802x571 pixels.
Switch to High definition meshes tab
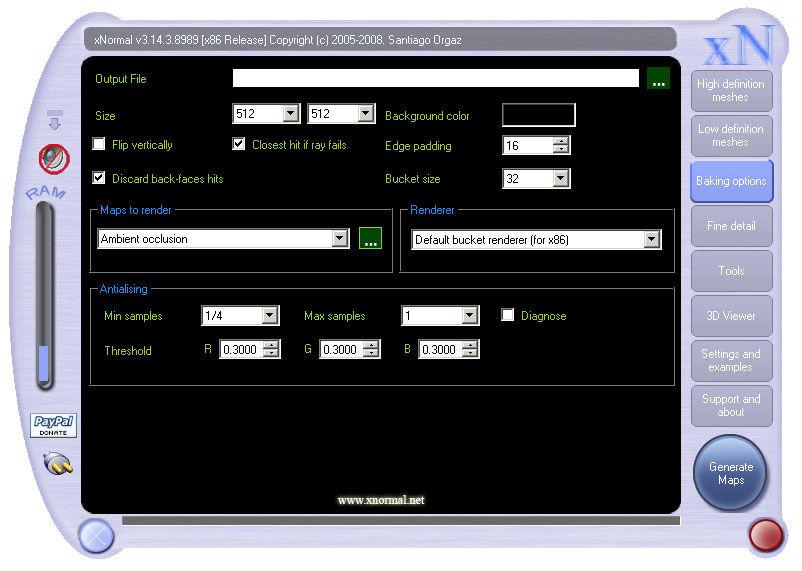coord(731,91)
